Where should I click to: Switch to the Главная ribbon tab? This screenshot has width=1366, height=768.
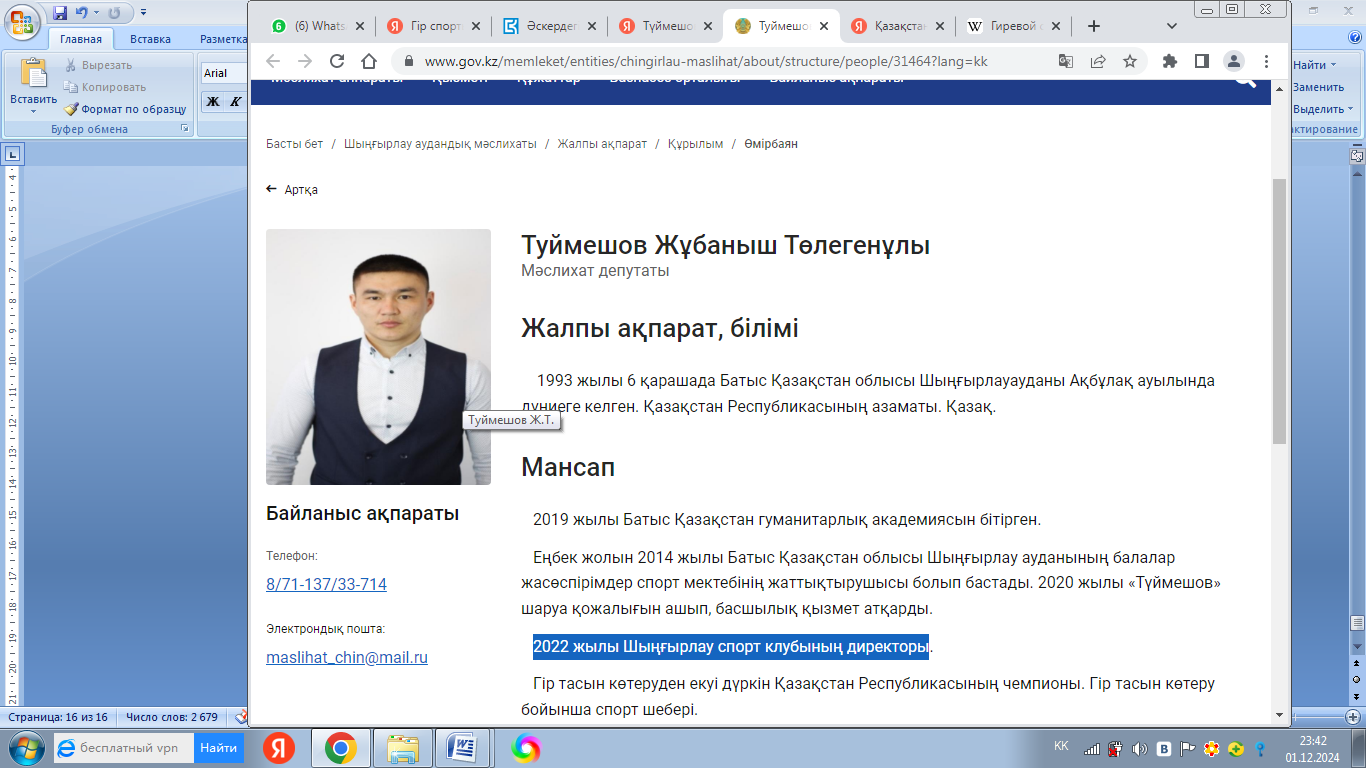tap(81, 39)
